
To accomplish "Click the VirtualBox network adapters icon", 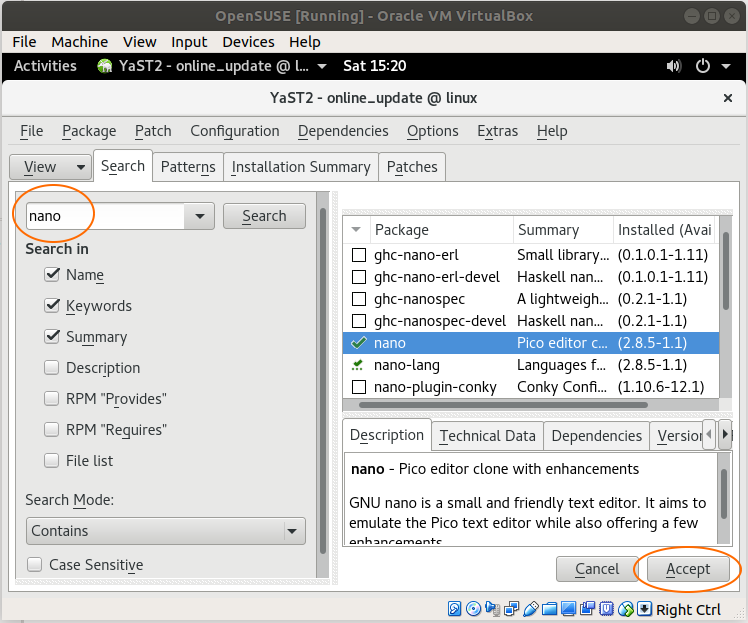I will pos(511,609).
